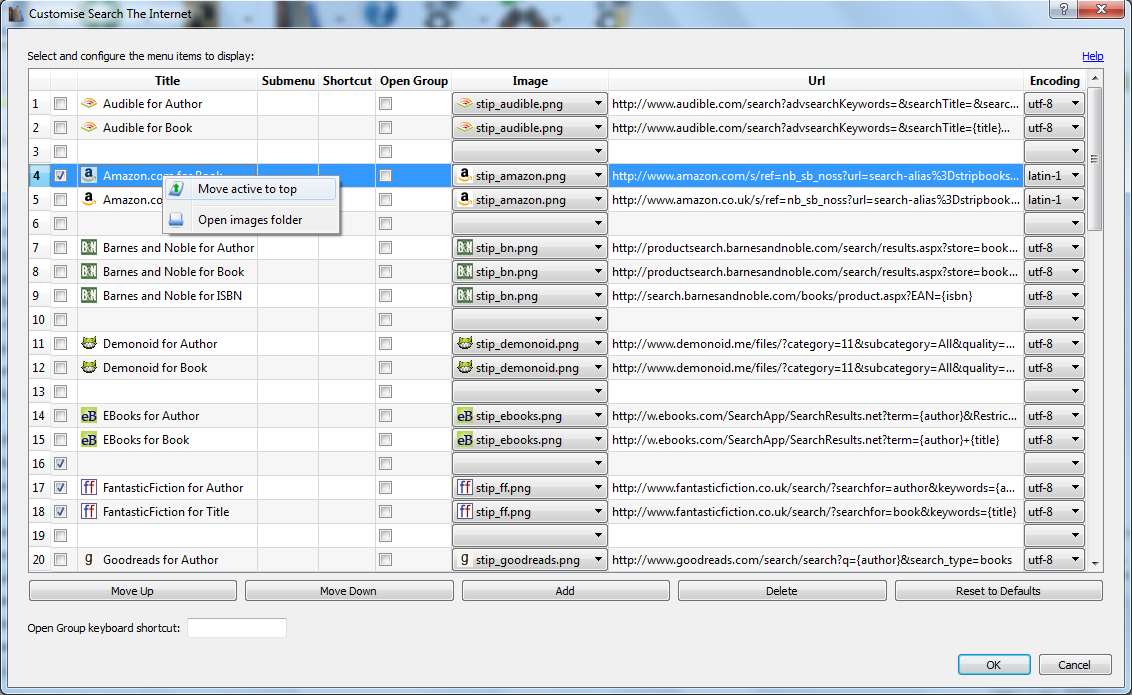Dismiss dialog with Cancel button
Viewport: 1132px width, 695px height.
point(1074,665)
